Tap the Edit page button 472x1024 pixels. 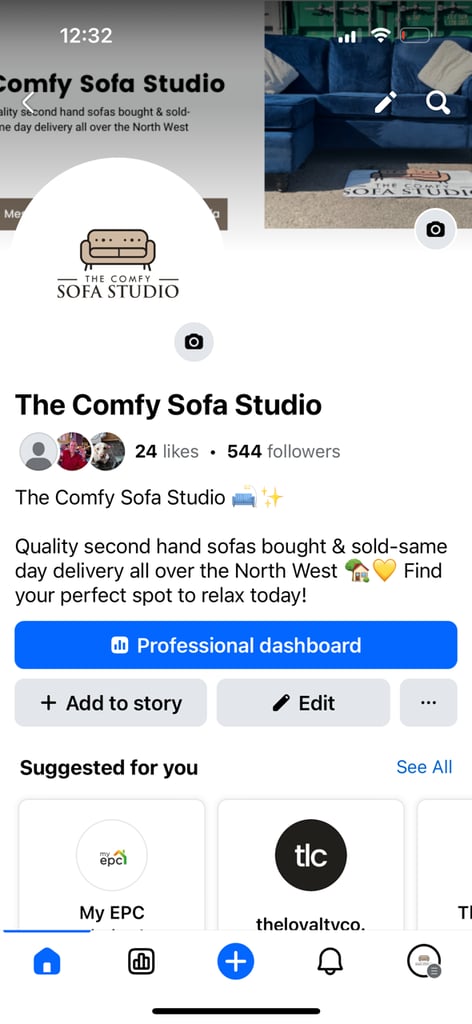[304, 703]
